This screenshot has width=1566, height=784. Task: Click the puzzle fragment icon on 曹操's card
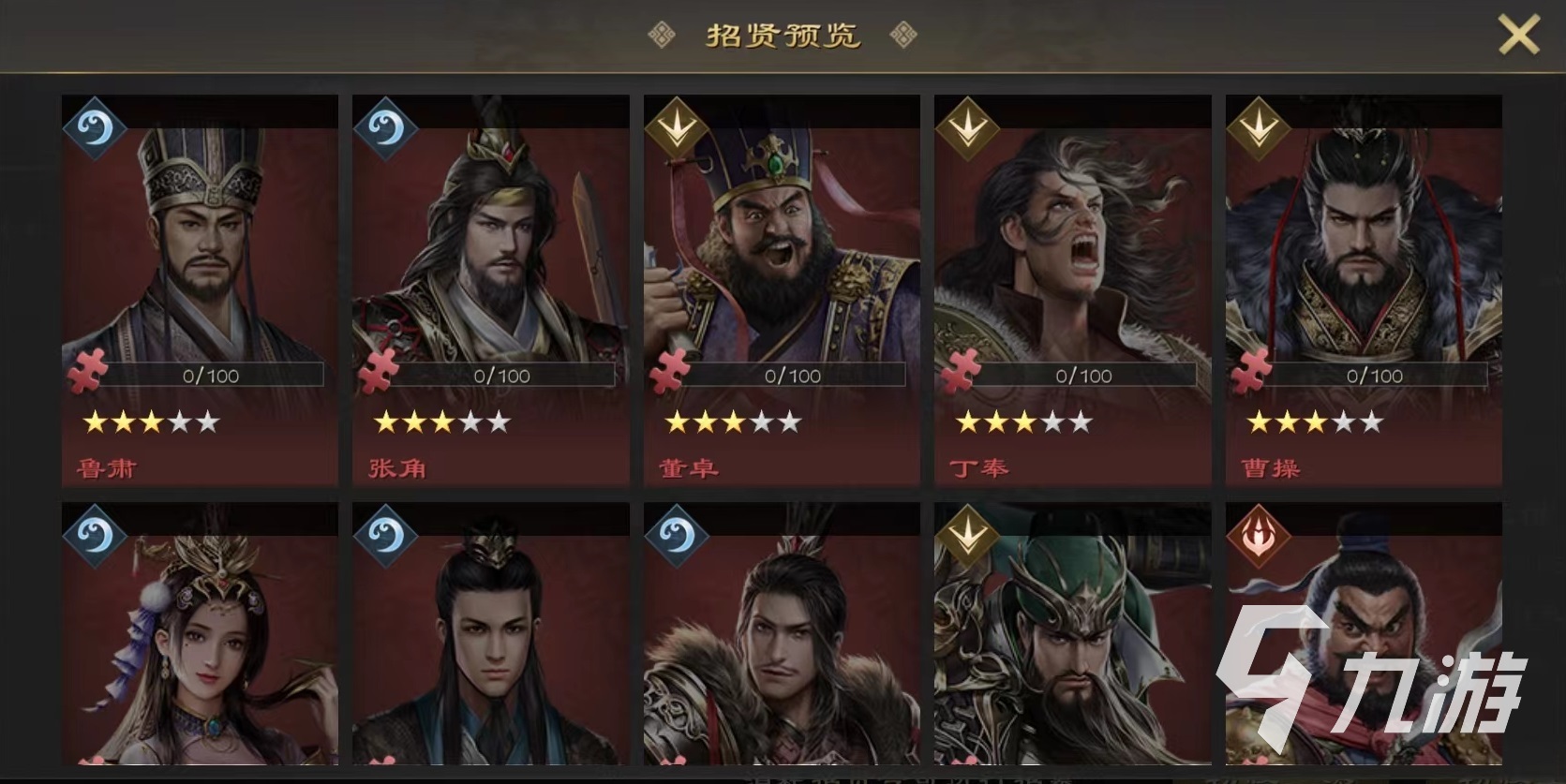1251,371
